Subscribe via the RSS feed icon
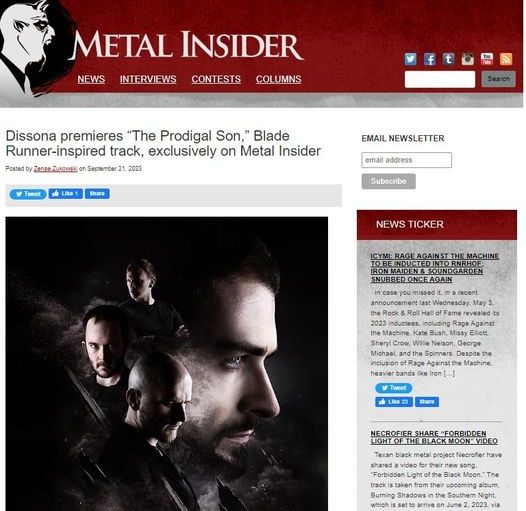 coord(506,59)
